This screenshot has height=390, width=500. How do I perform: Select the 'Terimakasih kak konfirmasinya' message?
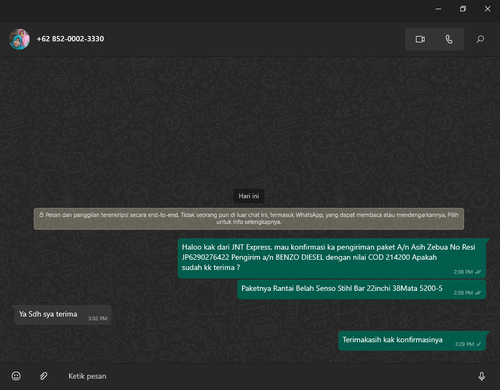(x=412, y=341)
